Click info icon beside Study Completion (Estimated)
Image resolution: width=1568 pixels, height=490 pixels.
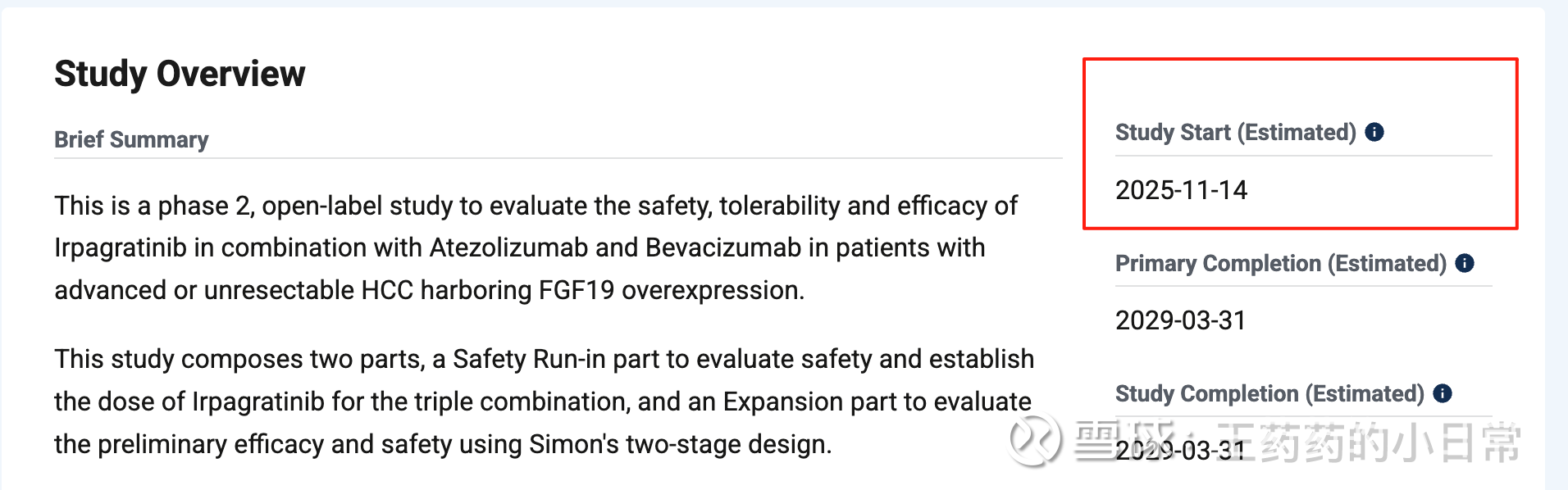[x=1443, y=393]
